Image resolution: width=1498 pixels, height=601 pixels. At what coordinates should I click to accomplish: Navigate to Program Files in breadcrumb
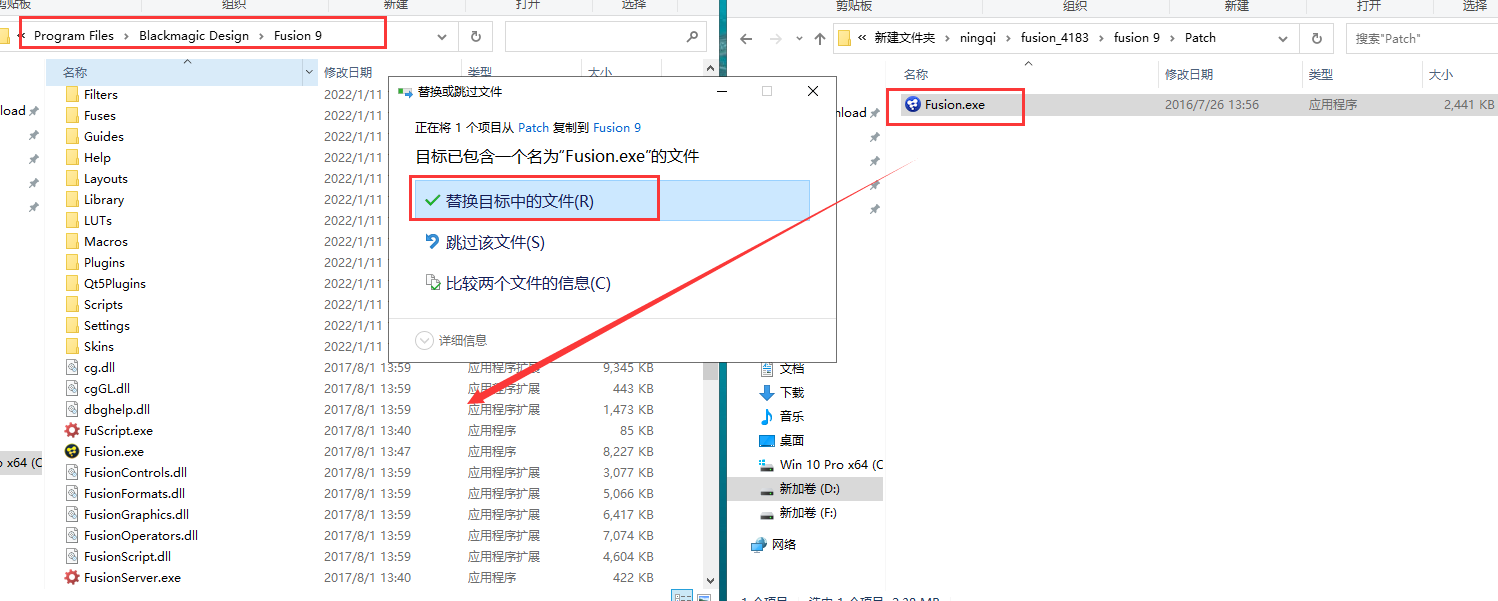tap(74, 36)
